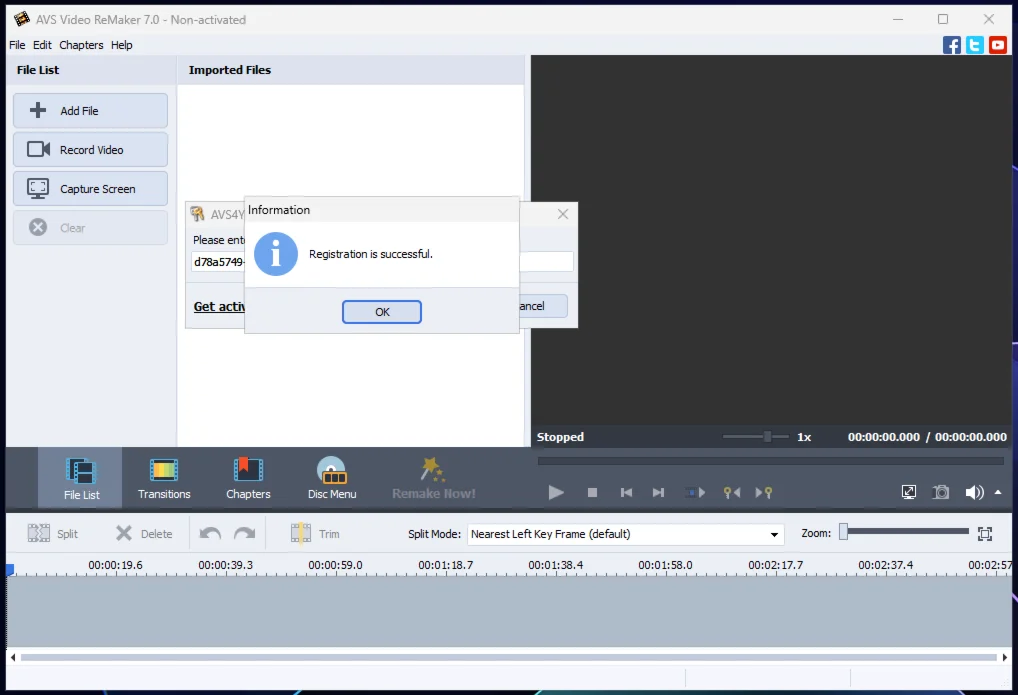1018x695 pixels.
Task: Jump to the next frame
Action: 658,492
